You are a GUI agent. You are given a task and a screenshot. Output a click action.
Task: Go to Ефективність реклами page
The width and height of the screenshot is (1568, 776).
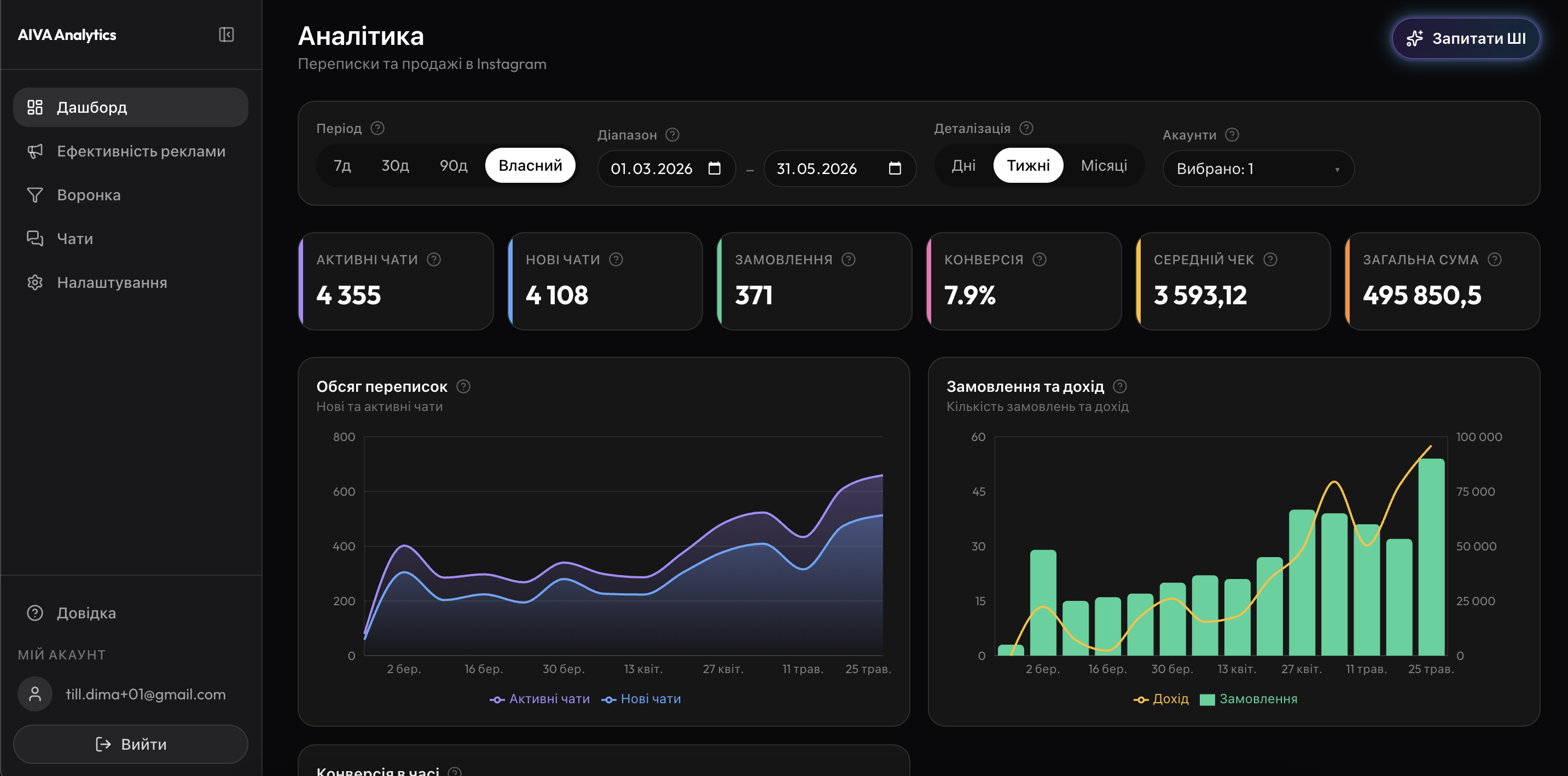131,151
